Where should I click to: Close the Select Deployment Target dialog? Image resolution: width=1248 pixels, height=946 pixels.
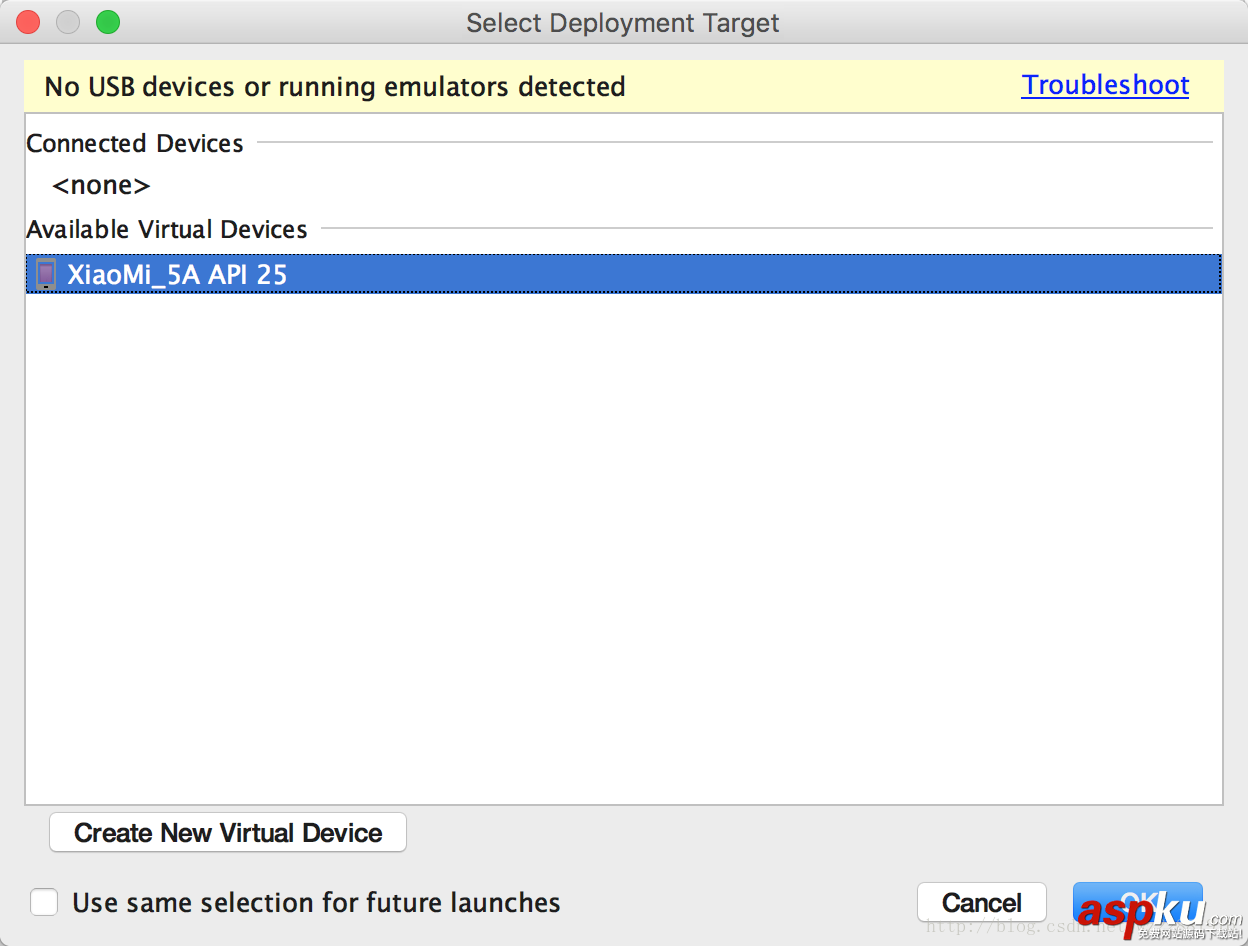coord(28,22)
